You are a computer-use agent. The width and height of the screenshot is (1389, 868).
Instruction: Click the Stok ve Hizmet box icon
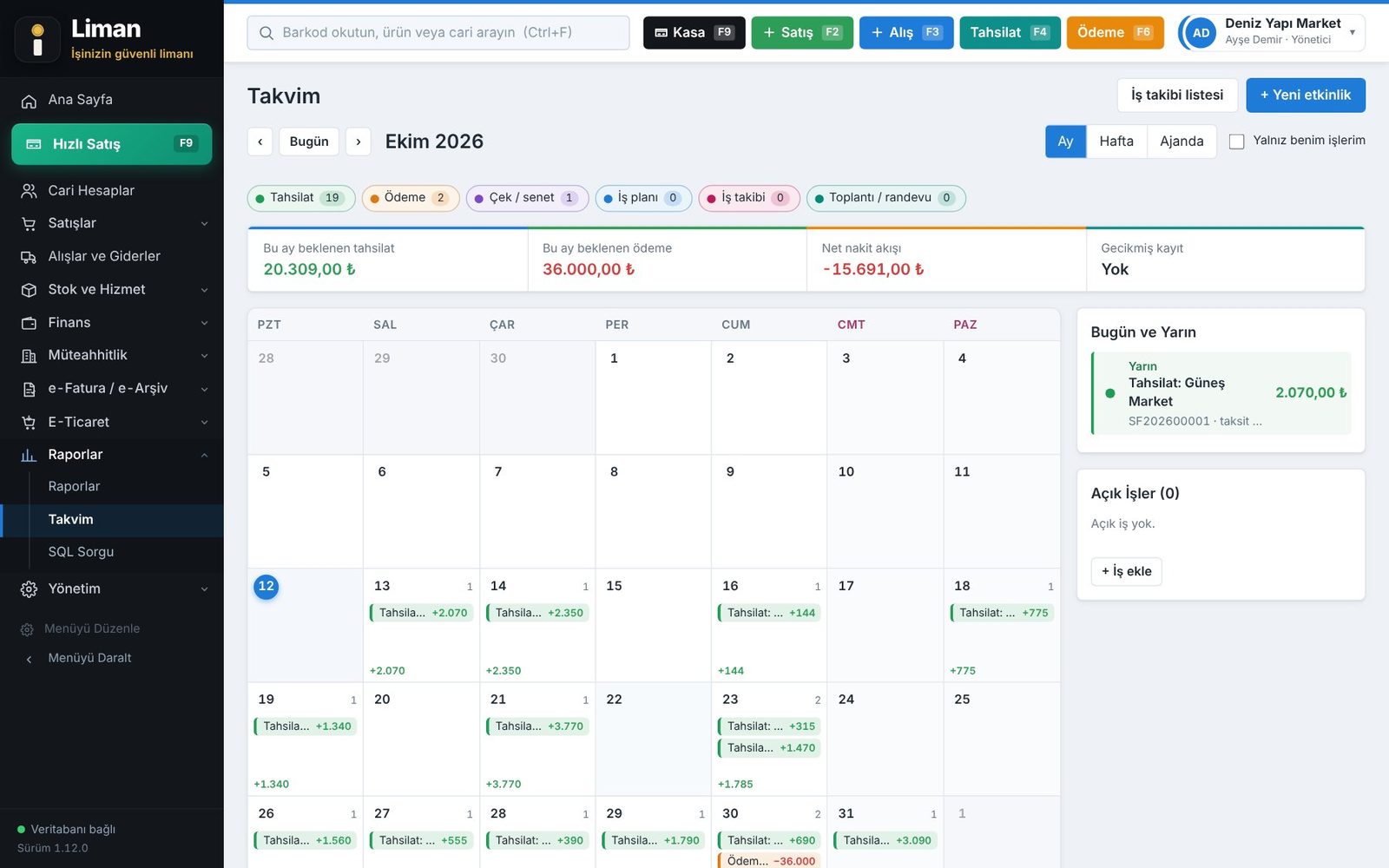pyautogui.click(x=29, y=290)
